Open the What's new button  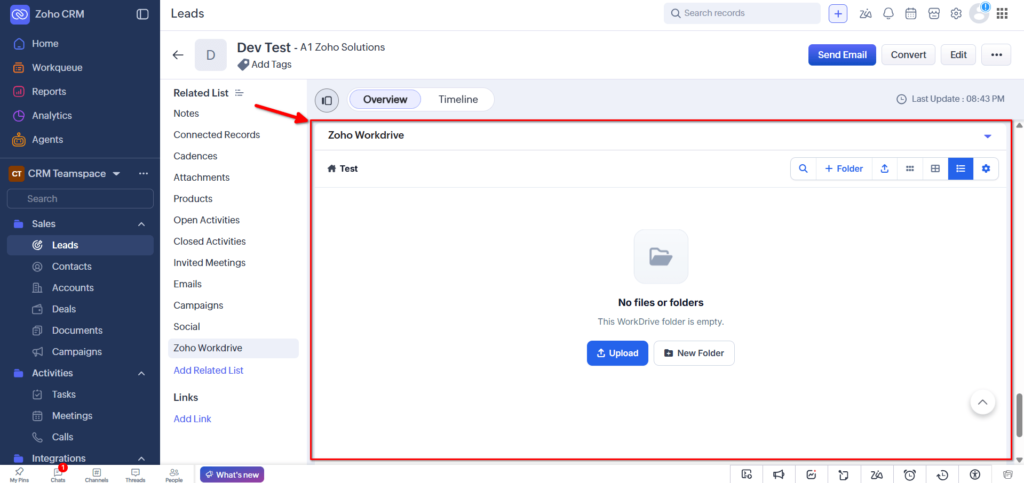[232, 475]
